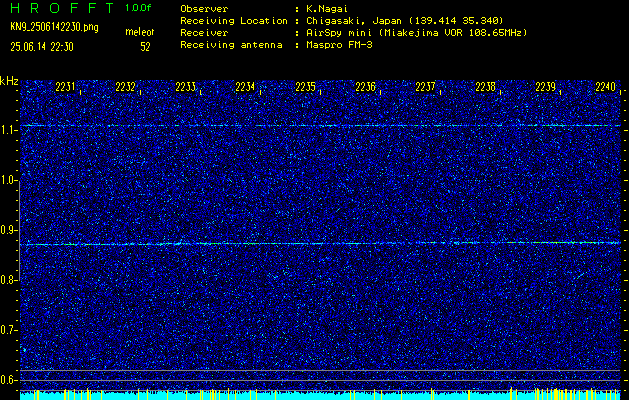Click the 2236 time marker
Image resolution: width=629 pixels, height=400 pixels.
pos(365,87)
